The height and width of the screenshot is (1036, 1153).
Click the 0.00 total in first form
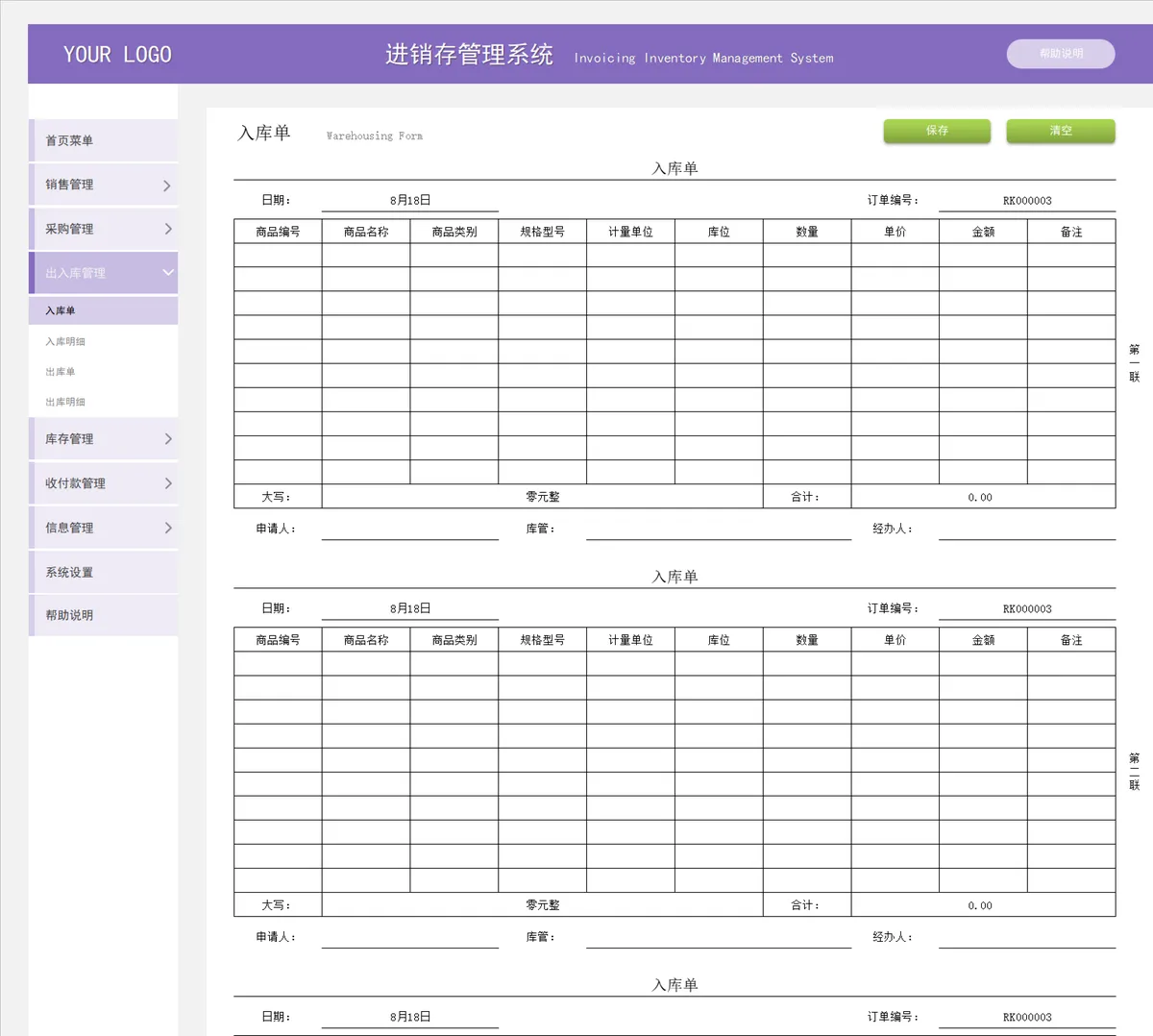983,497
